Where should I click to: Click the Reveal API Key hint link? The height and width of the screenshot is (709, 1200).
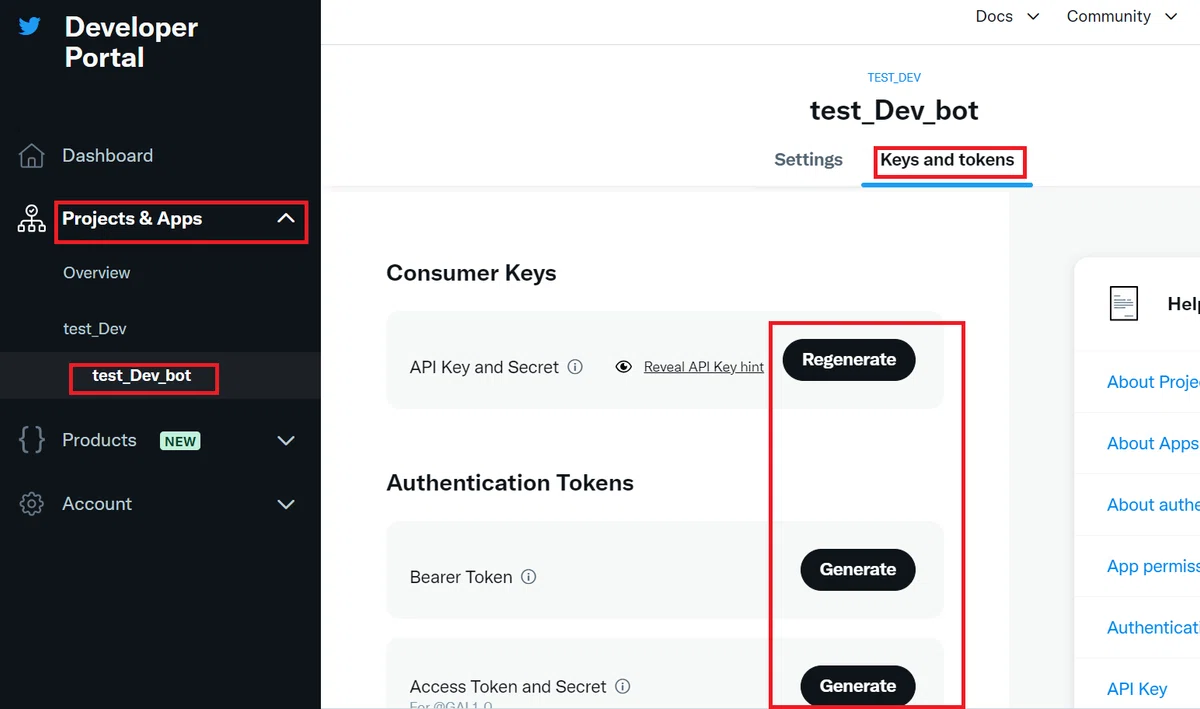[704, 367]
